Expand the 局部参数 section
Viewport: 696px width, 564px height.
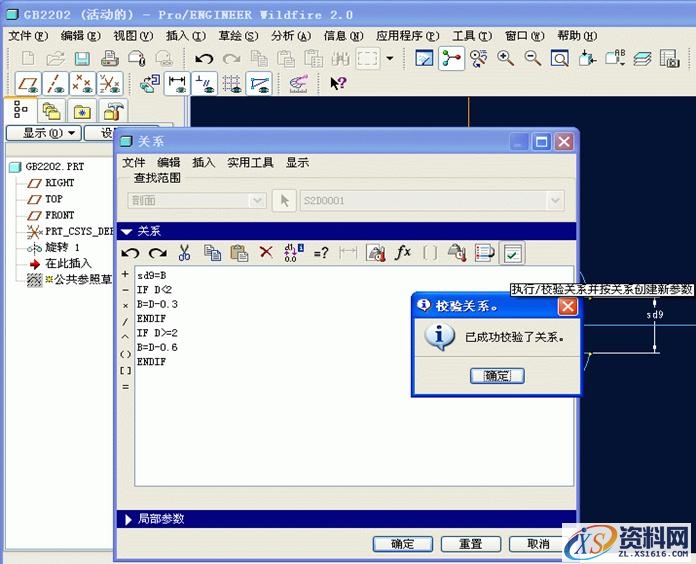(126, 519)
